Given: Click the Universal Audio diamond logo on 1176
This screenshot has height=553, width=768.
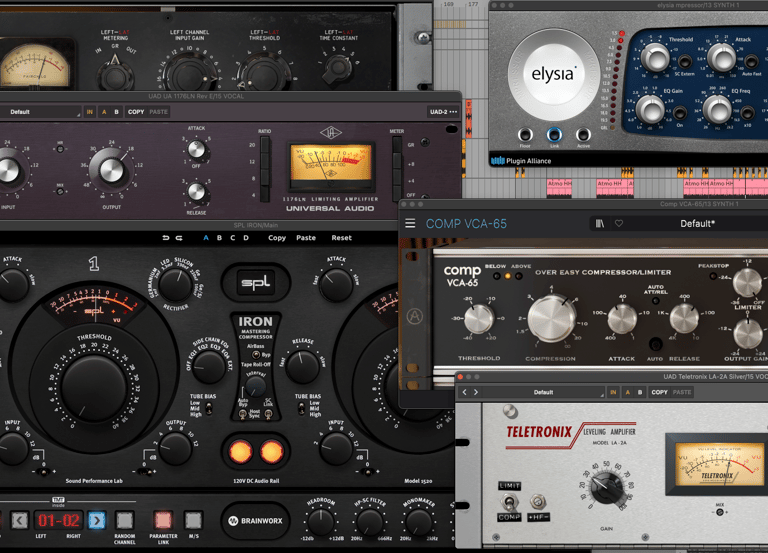Looking at the screenshot, I should click(x=331, y=133).
